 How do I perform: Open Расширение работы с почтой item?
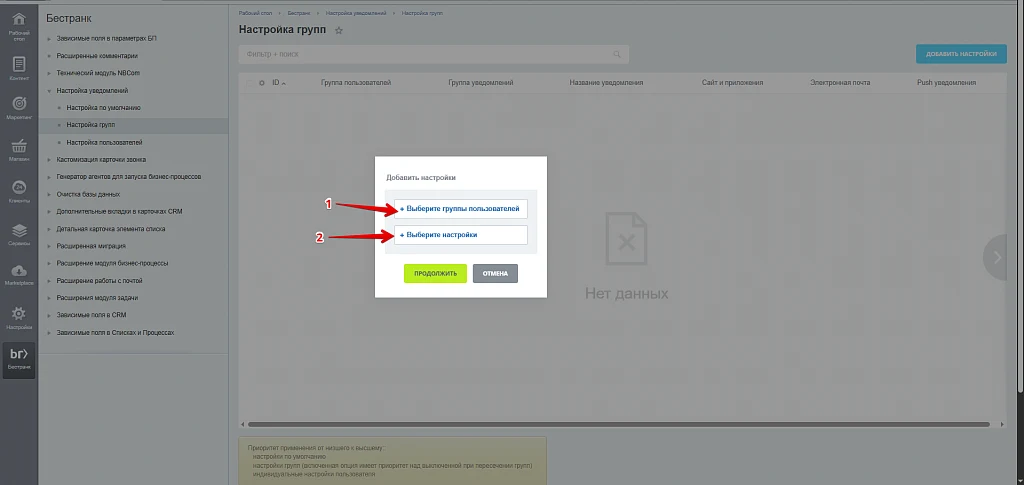point(99,281)
